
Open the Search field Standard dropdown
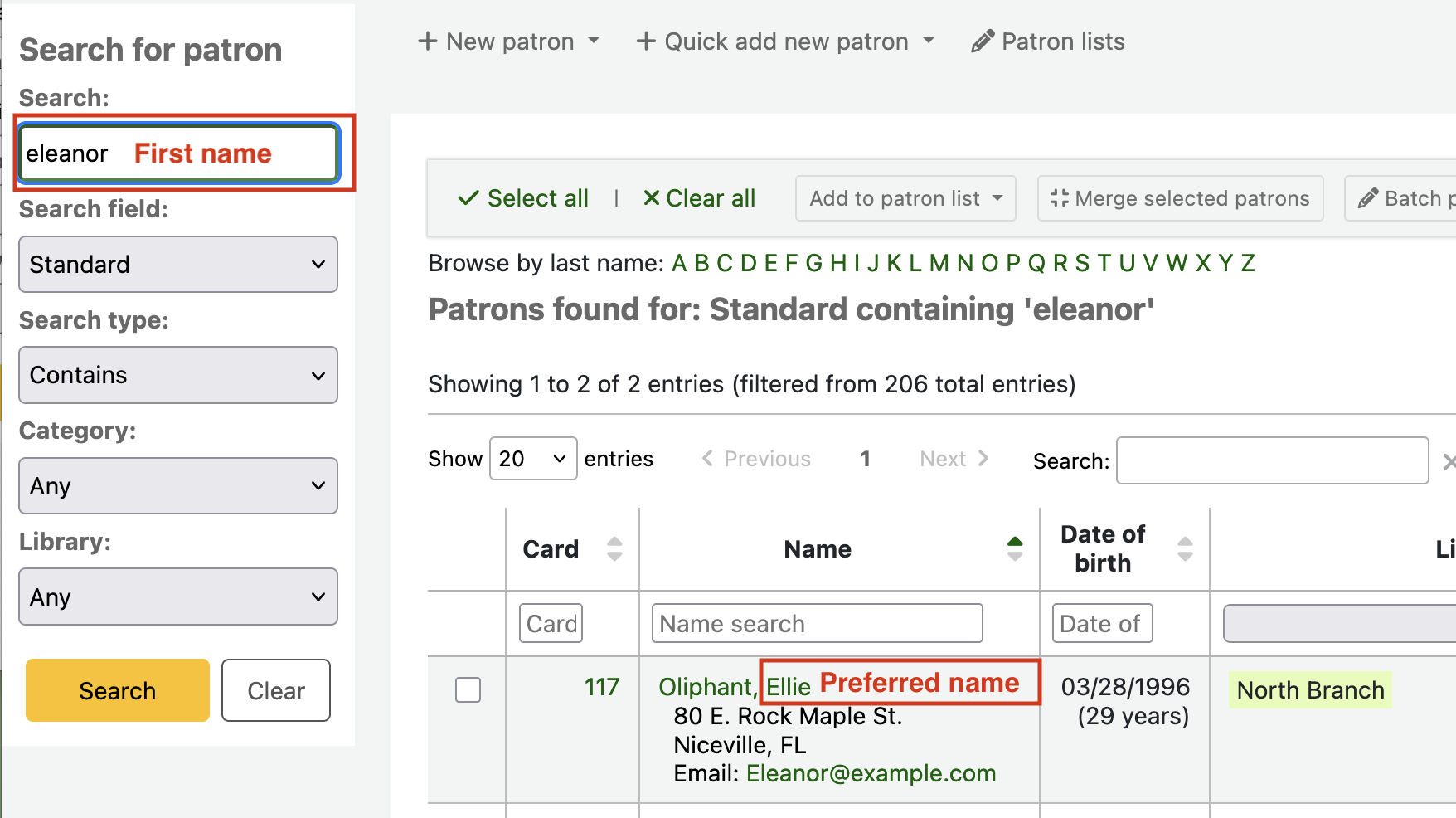[x=178, y=265]
